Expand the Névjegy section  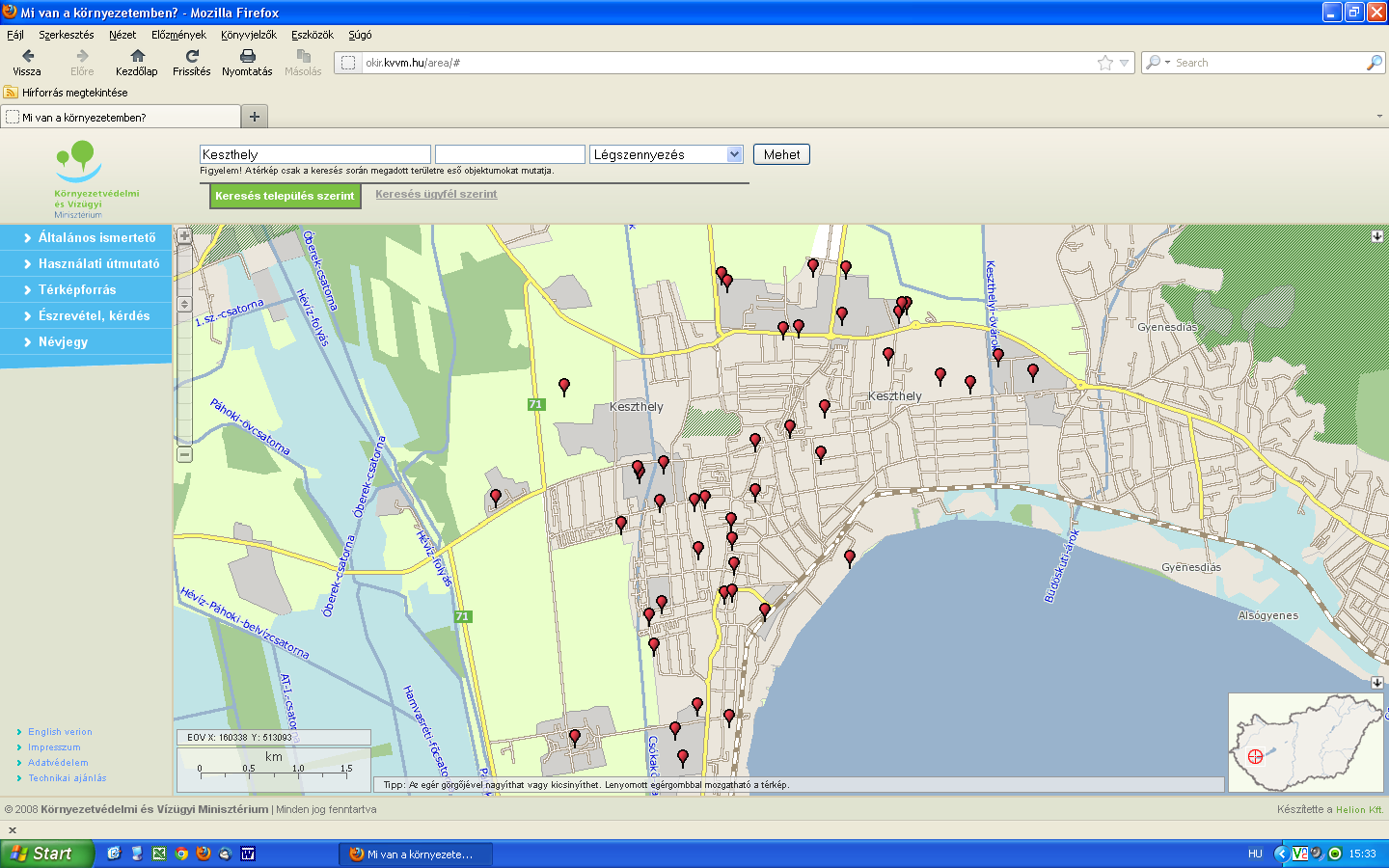coord(86,341)
